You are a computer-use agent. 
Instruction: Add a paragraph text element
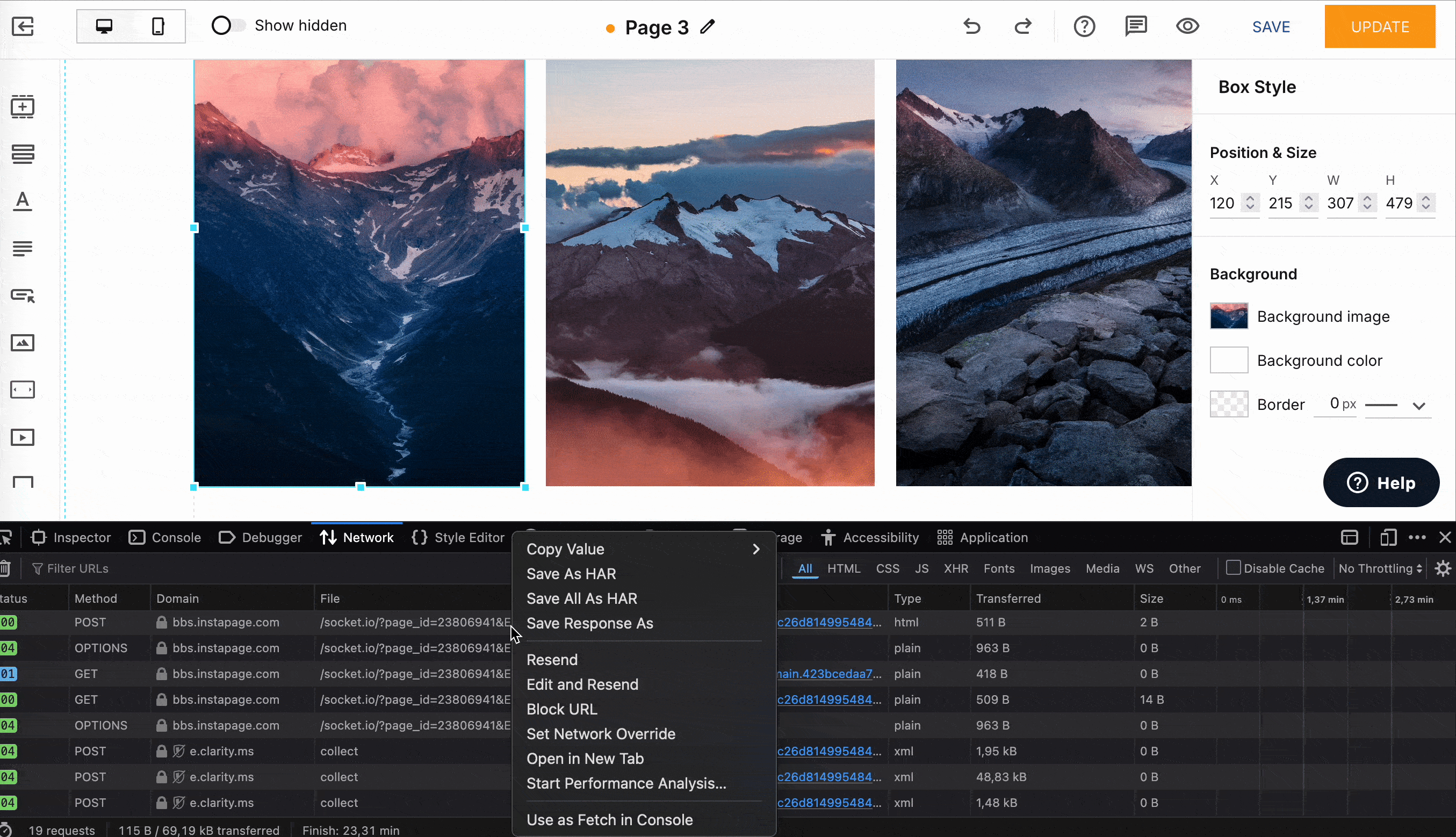pos(23,248)
